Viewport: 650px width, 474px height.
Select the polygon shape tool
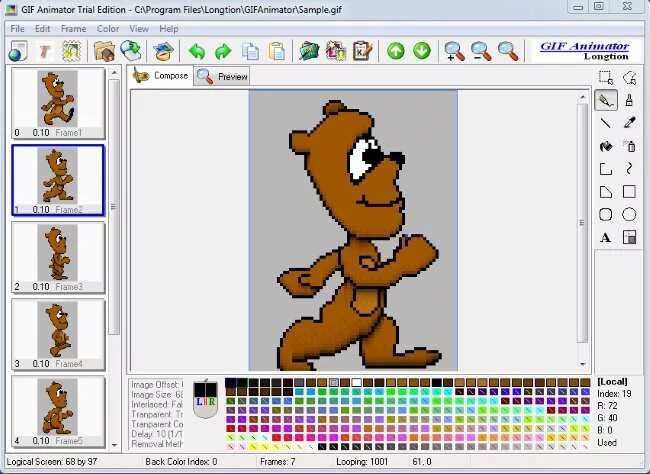point(606,192)
